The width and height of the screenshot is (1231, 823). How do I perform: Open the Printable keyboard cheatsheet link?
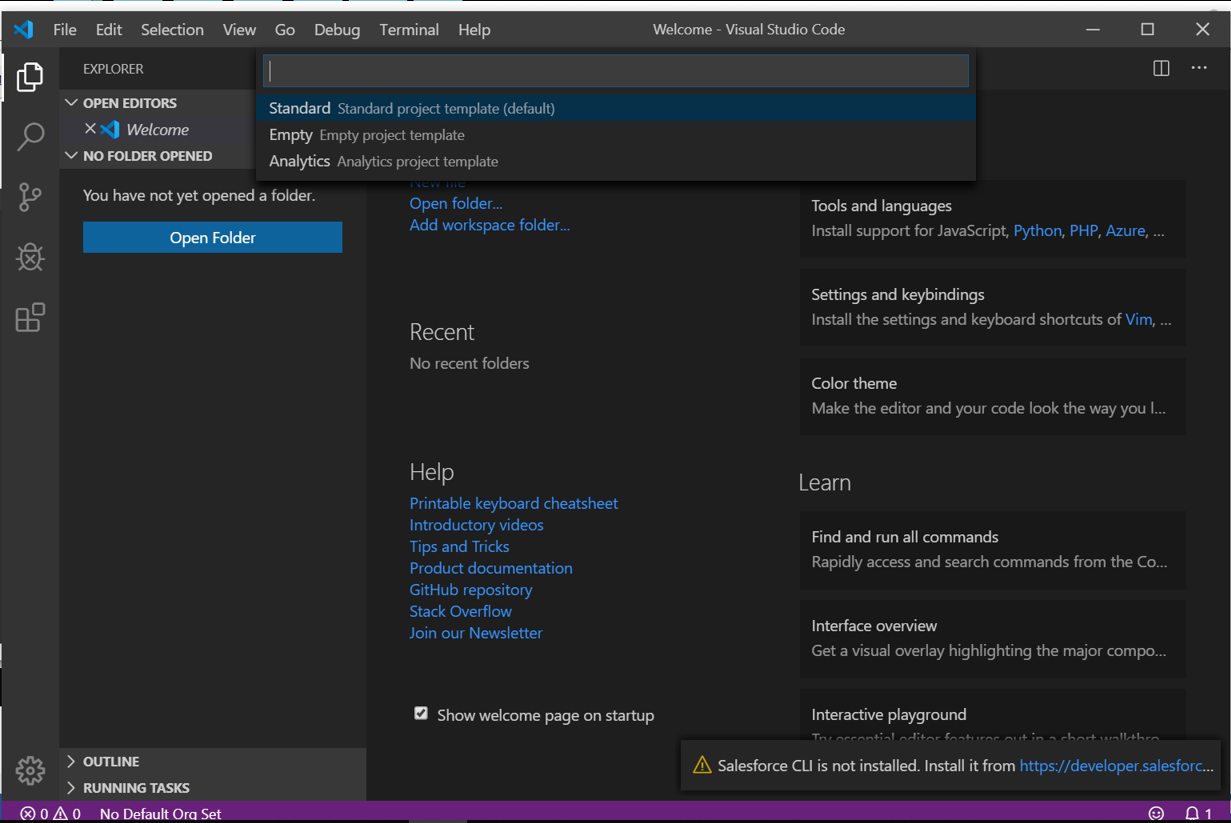coord(513,503)
